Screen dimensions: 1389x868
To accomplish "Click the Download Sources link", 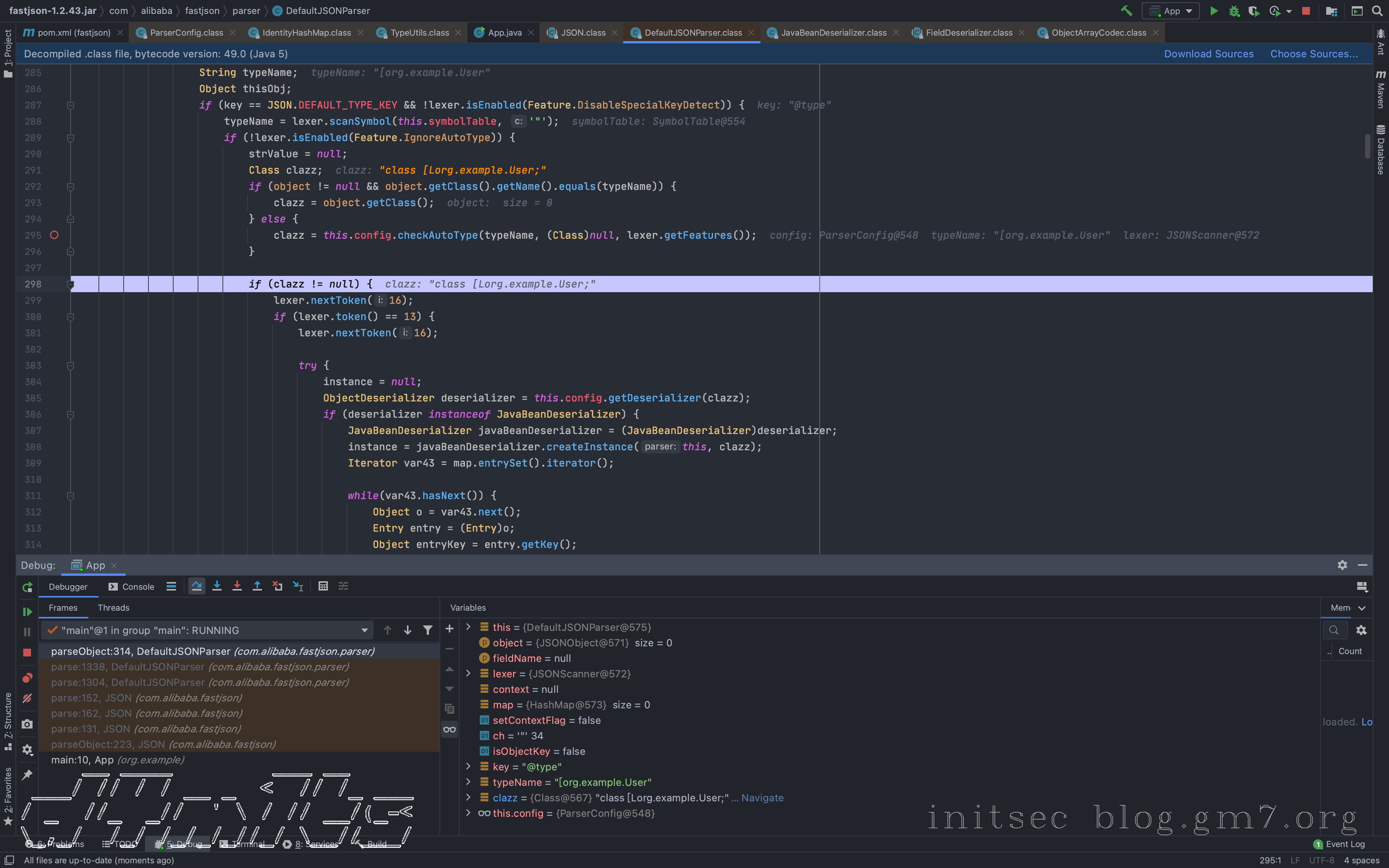I will click(1208, 54).
